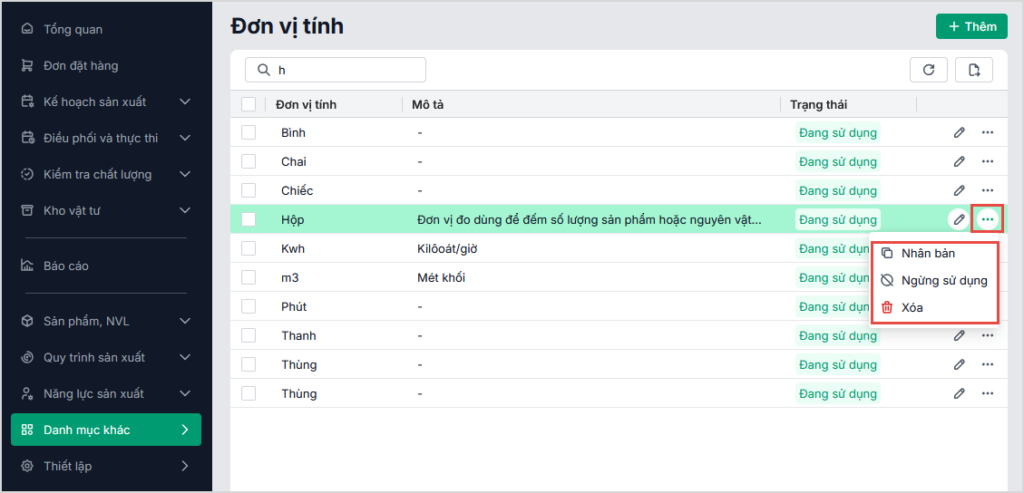This screenshot has height=493, width=1024.
Task: Click the Báo cáo chart icon
Action: tap(27, 266)
